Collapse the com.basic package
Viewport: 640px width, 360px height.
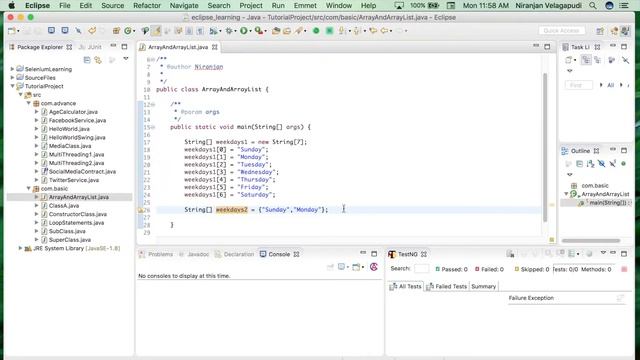29,189
